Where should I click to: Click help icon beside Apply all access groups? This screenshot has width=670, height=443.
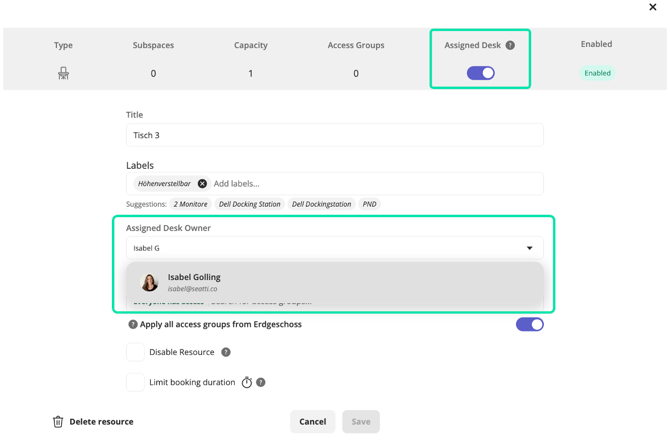[133, 325]
